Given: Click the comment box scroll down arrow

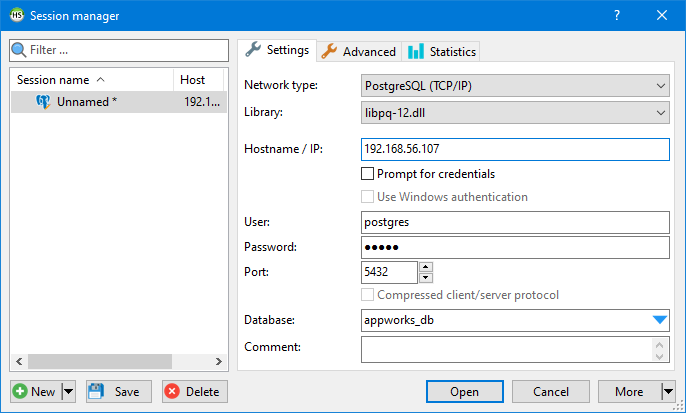Looking at the screenshot, I should (660, 356).
